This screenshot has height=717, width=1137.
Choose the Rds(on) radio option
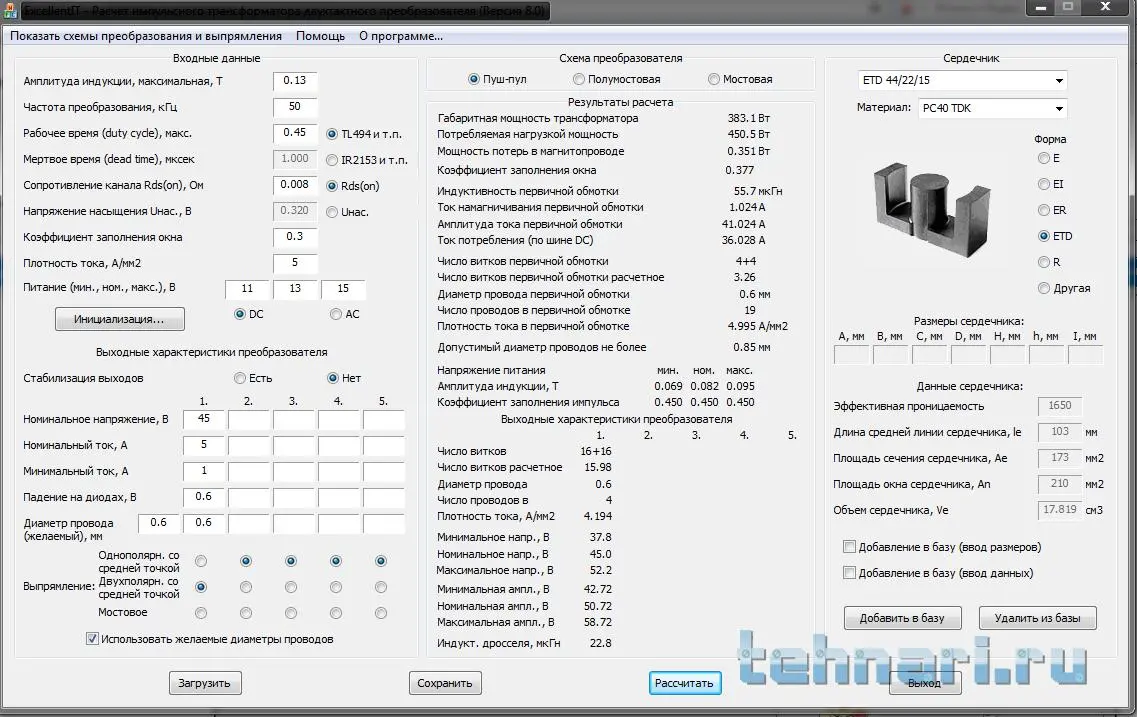click(x=353, y=186)
